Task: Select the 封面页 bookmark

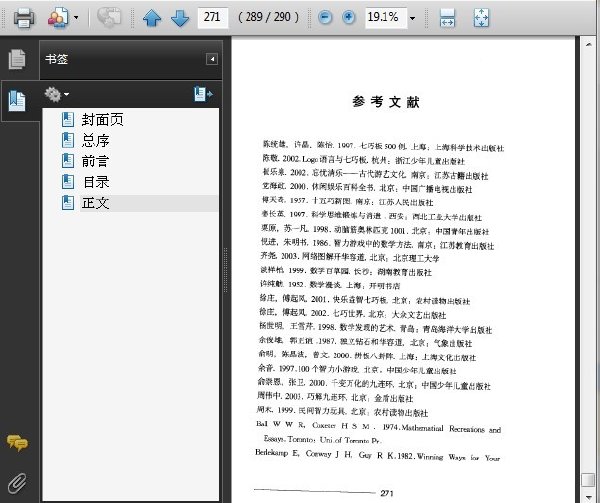Action: coord(102,120)
